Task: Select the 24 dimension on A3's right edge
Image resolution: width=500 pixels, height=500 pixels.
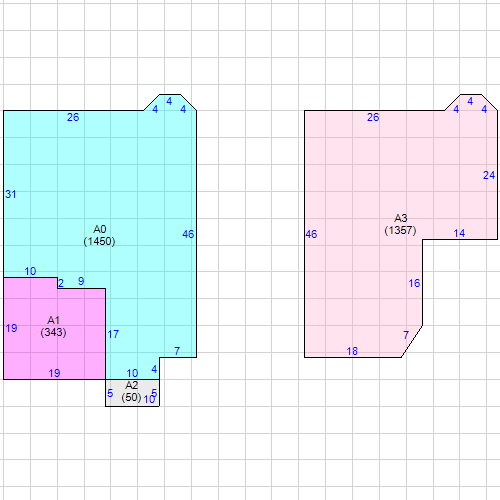Action: (489, 175)
